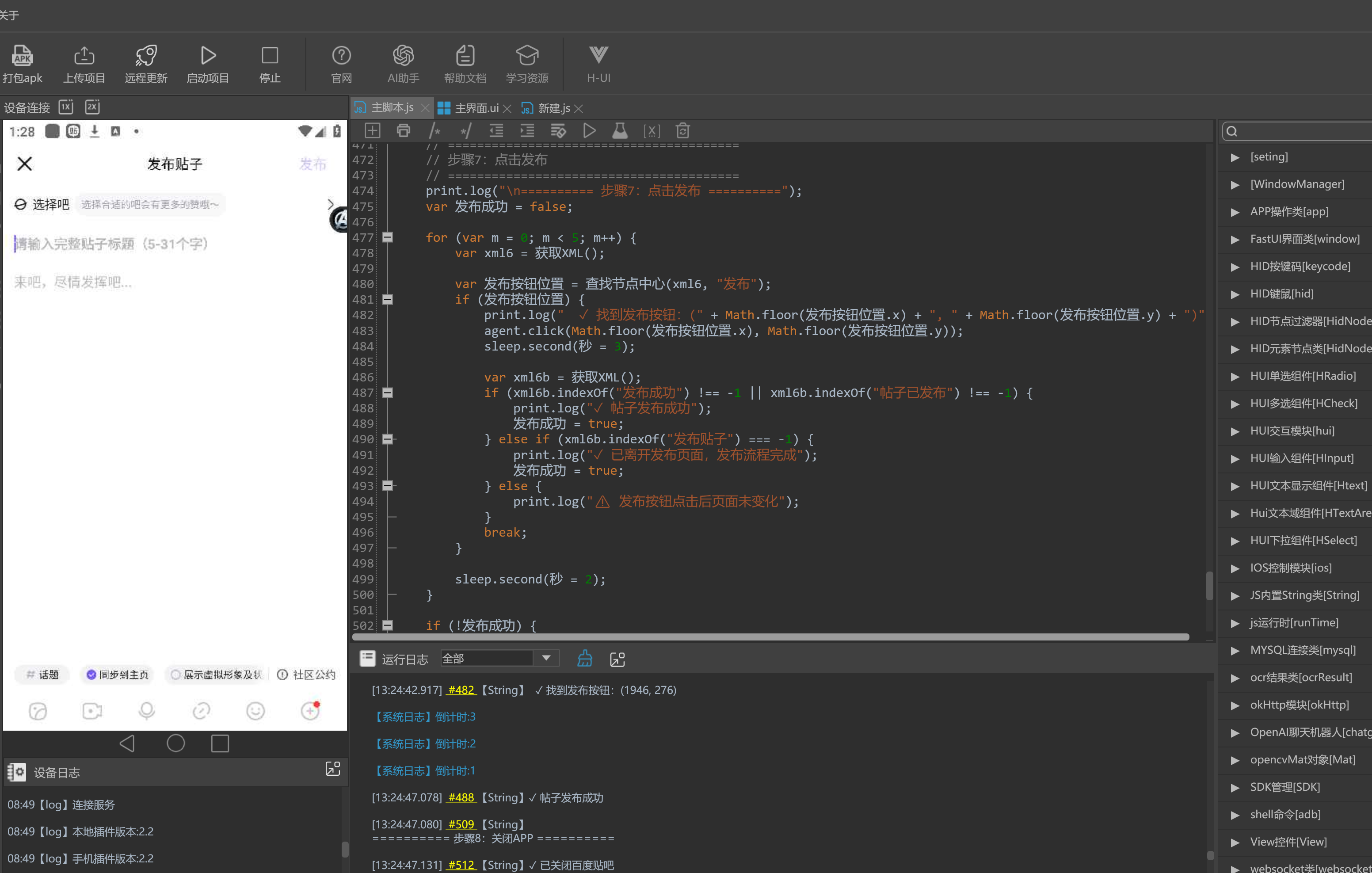The image size is (1372, 873).
Task: Click the code editor vertical scrollbar thumb
Action: click(1209, 585)
